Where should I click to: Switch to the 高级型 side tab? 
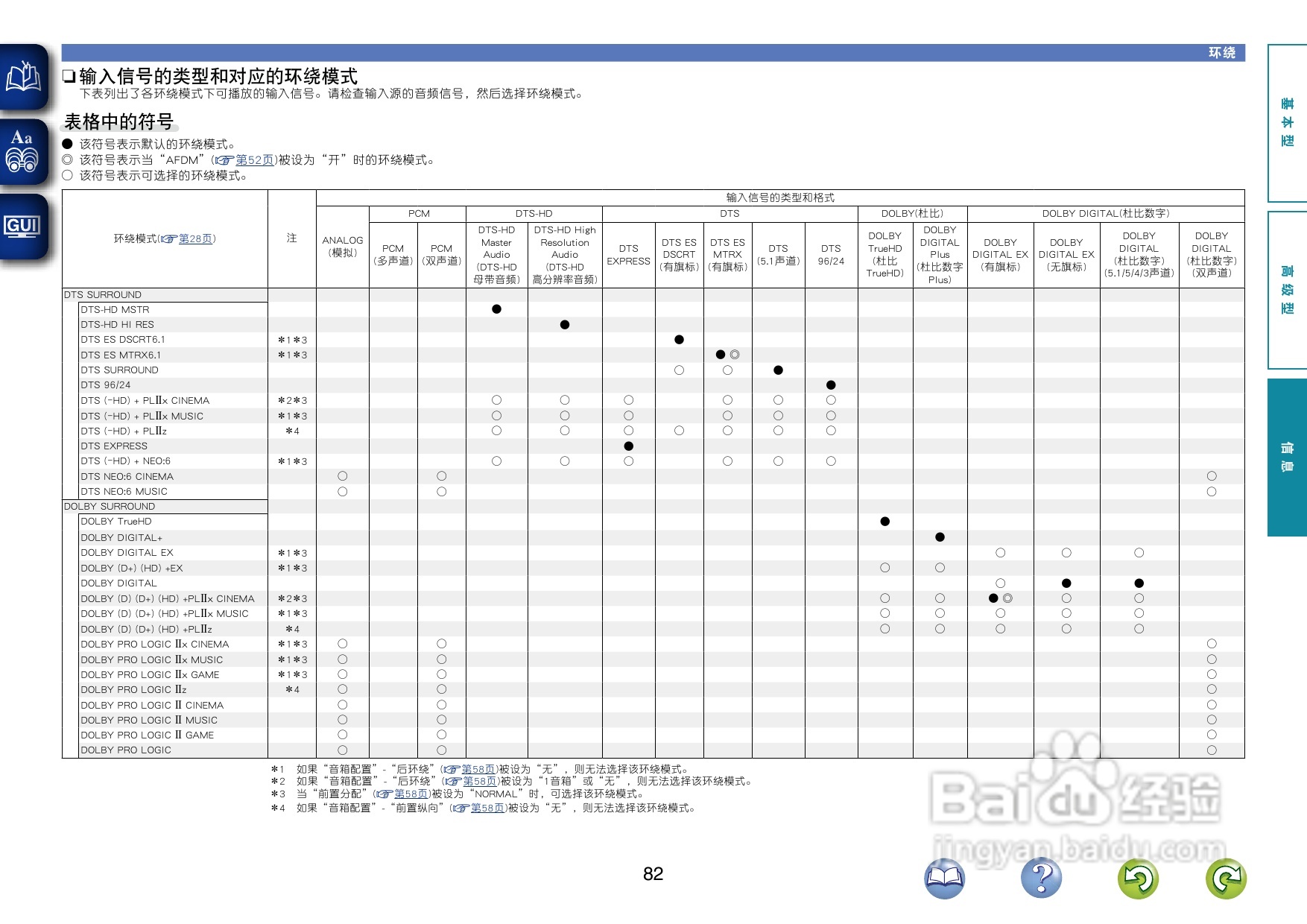[1288, 290]
